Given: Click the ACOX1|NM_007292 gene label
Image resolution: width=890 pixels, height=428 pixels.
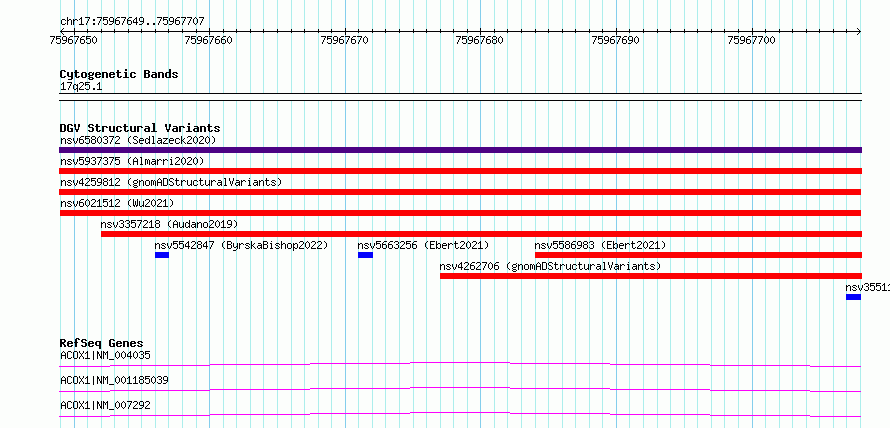Looking at the screenshot, I should click(105, 405).
